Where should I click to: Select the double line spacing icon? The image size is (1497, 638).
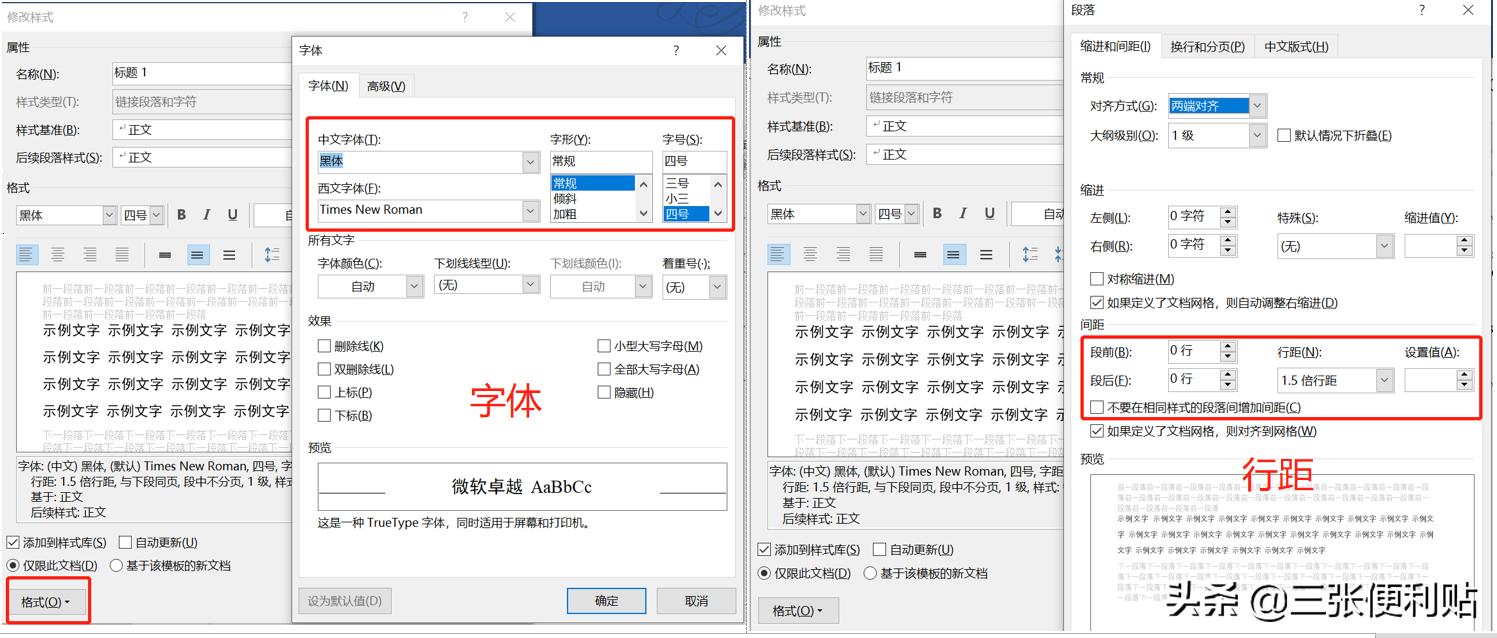pos(230,254)
